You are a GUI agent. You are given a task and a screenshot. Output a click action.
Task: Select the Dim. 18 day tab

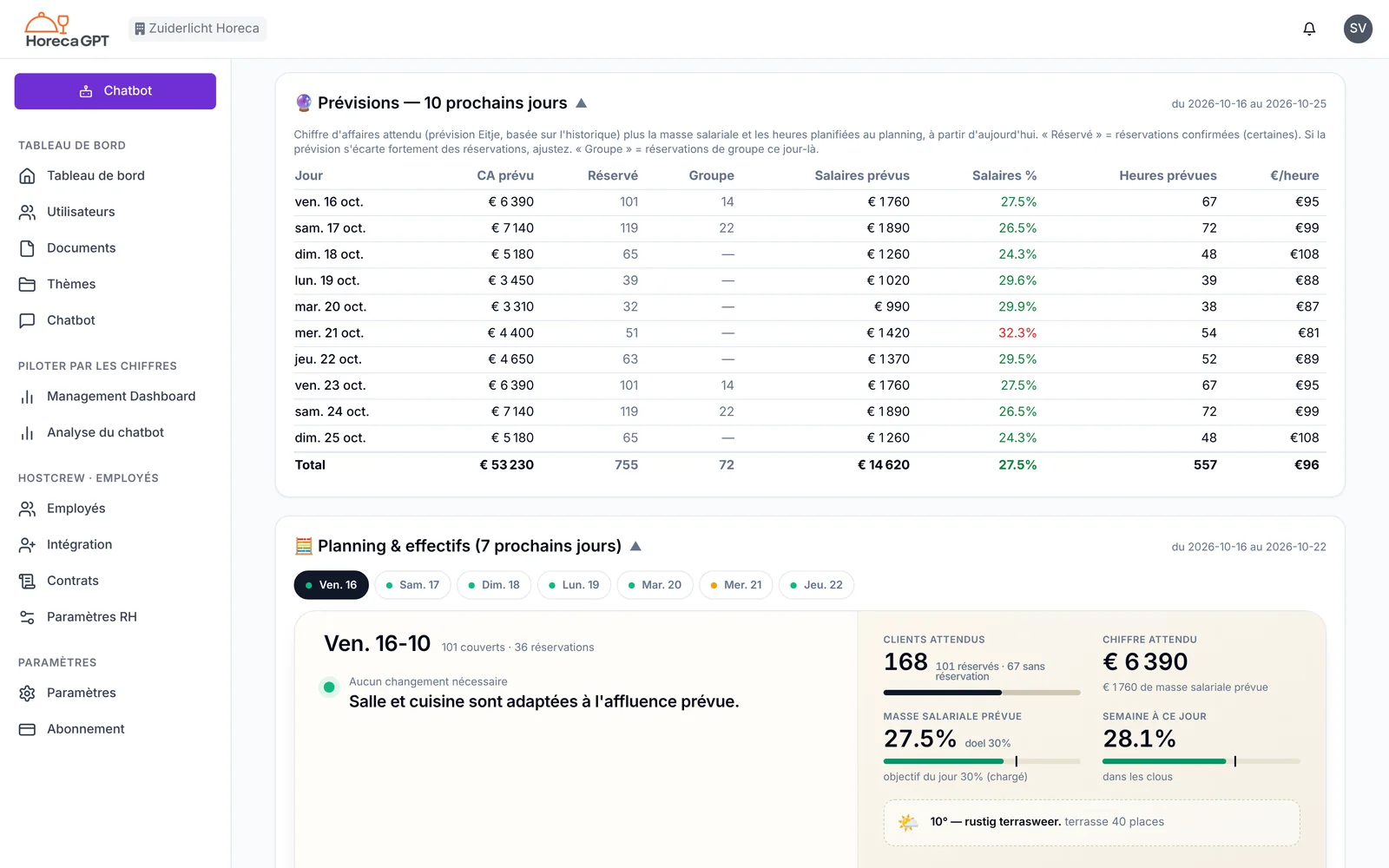pyautogui.click(x=495, y=585)
